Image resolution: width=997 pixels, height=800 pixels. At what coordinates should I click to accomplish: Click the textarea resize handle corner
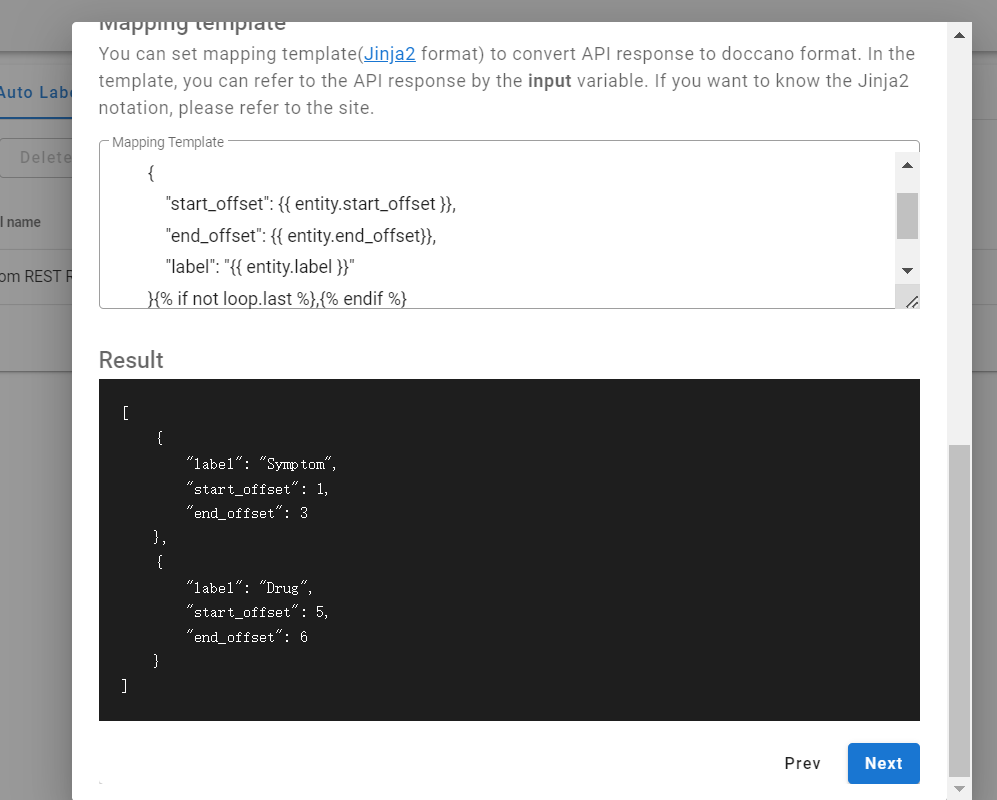(x=911, y=301)
